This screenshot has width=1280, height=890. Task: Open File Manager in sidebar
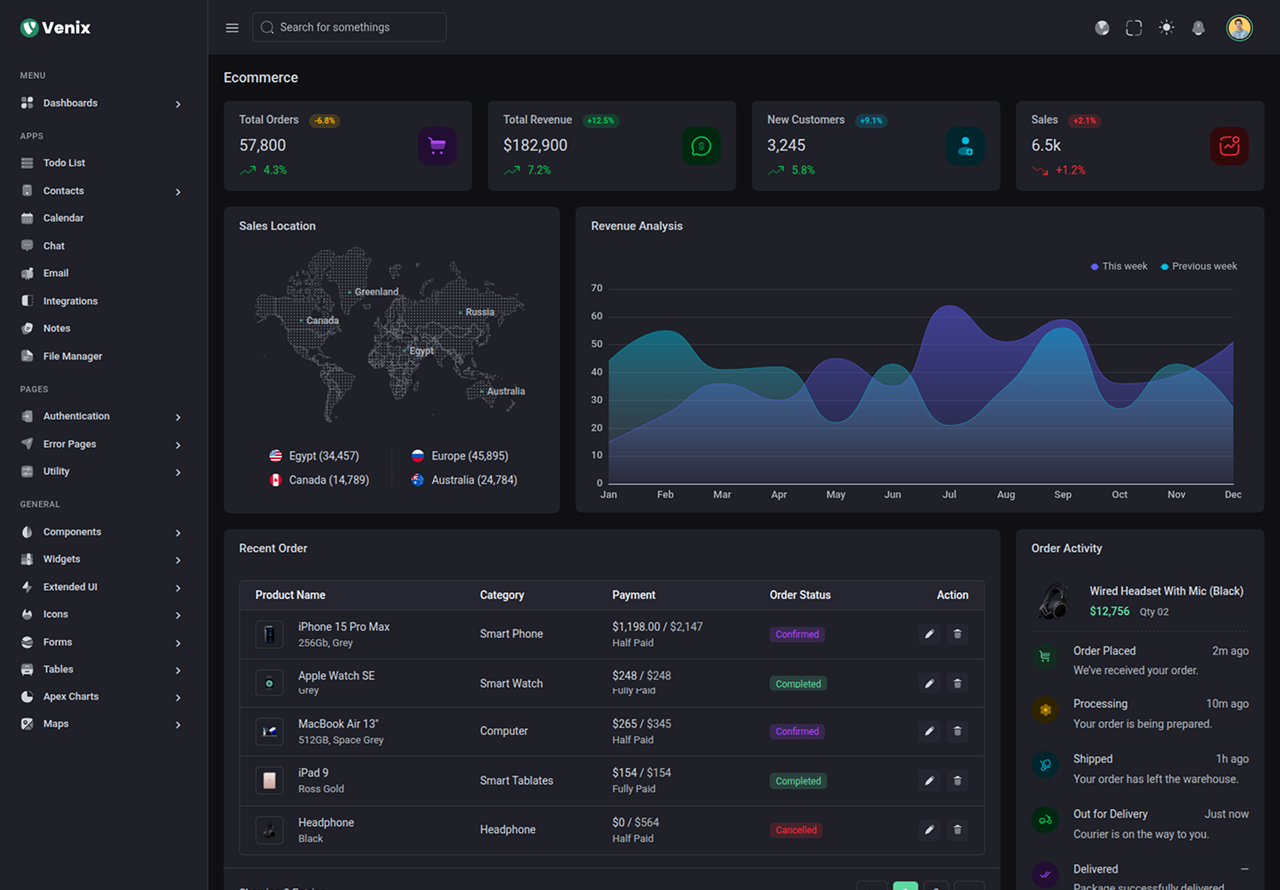(x=72, y=356)
